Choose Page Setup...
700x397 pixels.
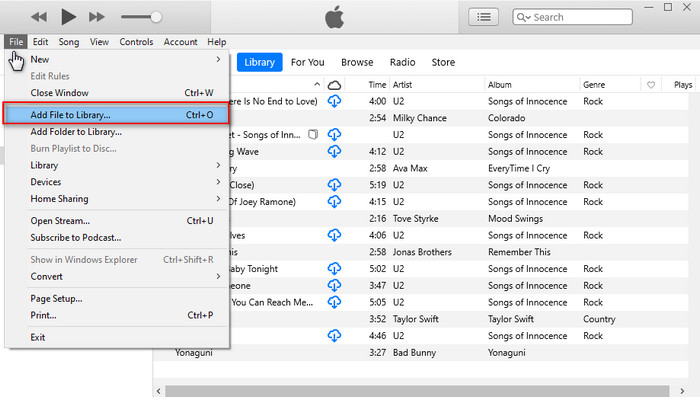point(117,298)
